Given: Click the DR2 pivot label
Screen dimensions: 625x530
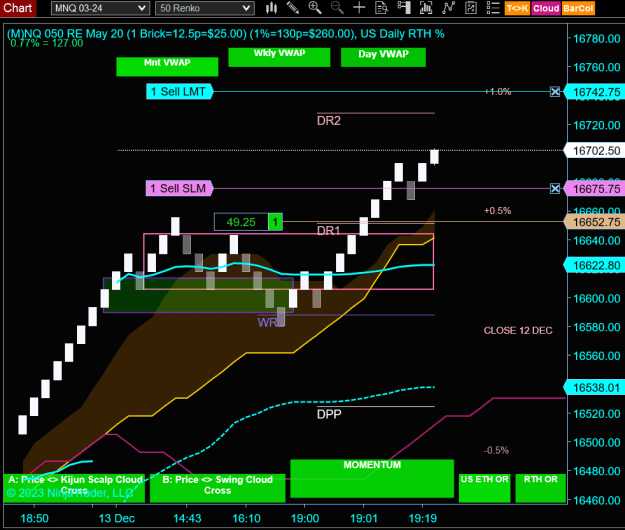Looking at the screenshot, I should coord(329,121).
